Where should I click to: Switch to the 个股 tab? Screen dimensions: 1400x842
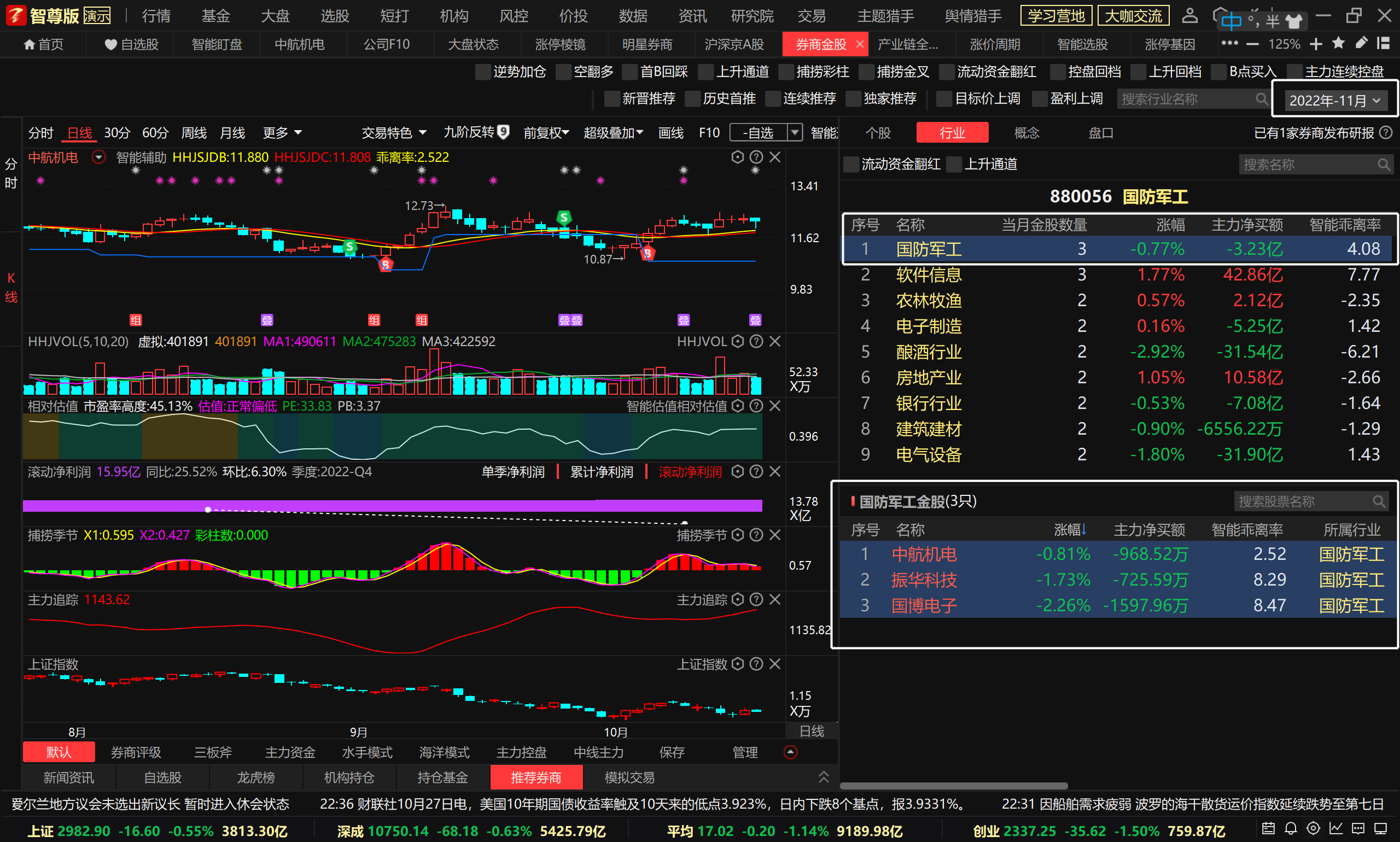point(878,133)
